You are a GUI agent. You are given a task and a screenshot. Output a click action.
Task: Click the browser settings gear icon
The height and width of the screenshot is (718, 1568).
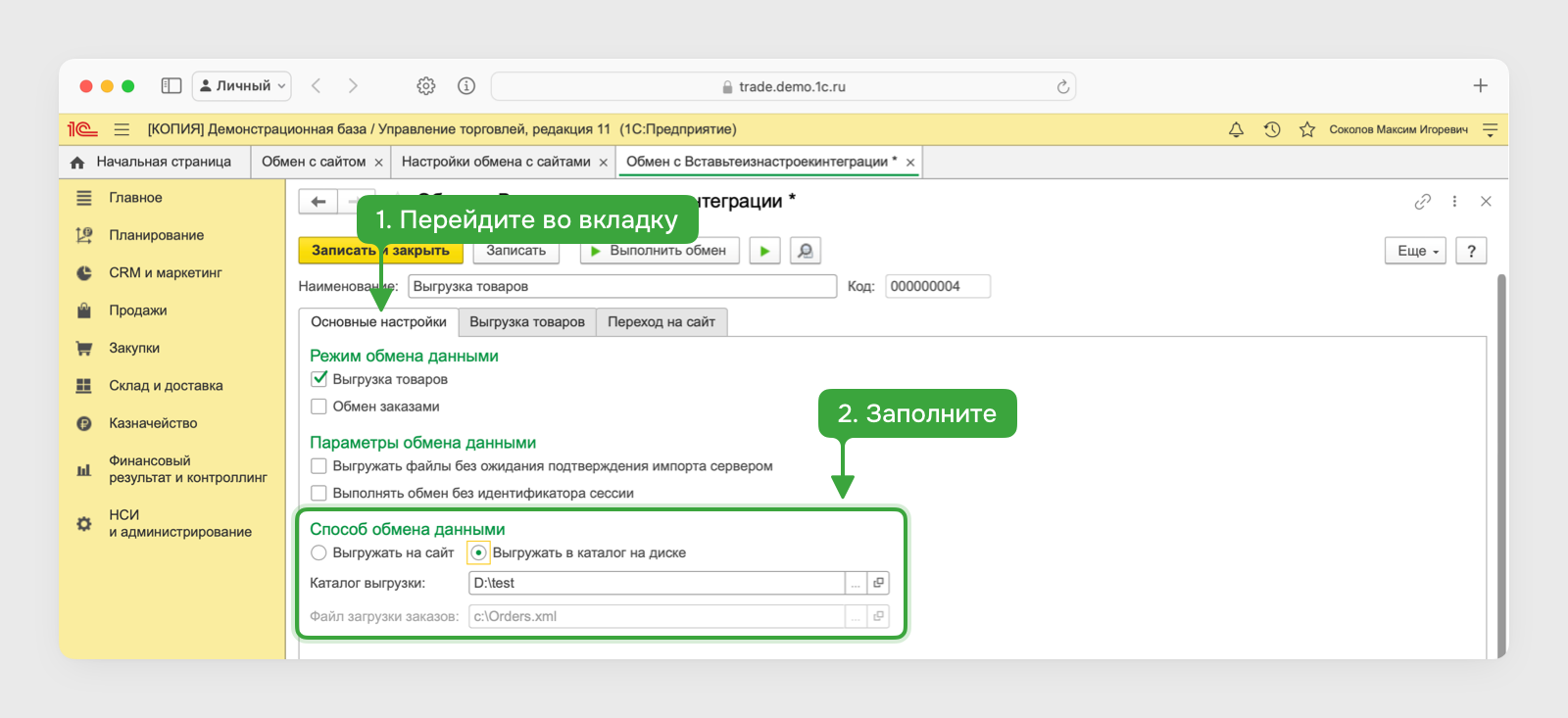[426, 86]
